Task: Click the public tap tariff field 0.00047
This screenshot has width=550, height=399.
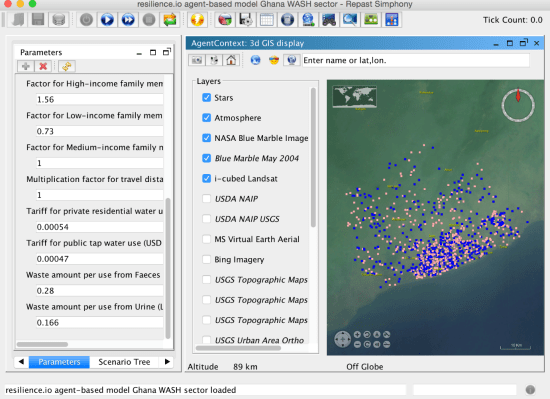Action: (100, 259)
